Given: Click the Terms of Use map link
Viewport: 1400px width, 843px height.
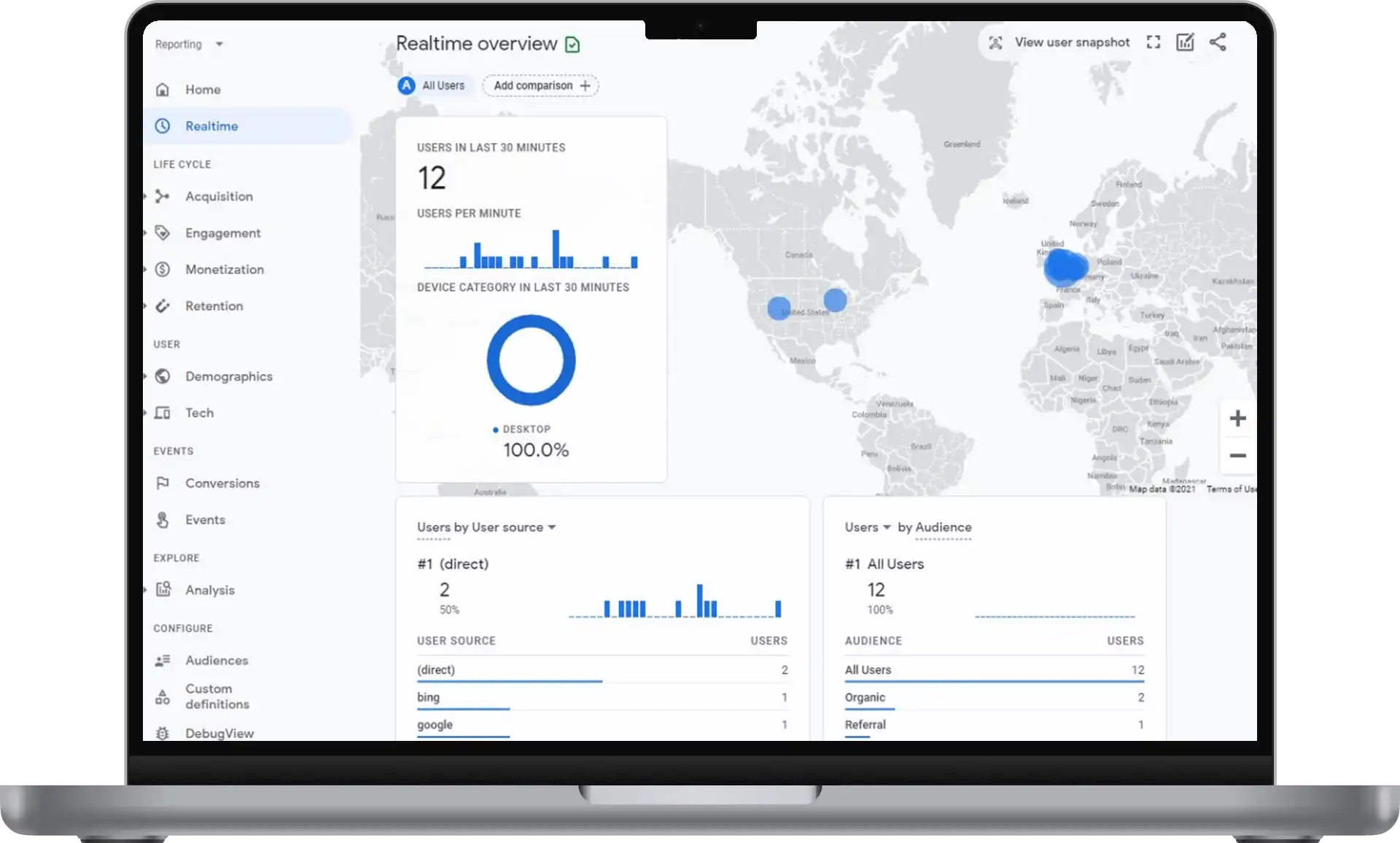Looking at the screenshot, I should 1231,489.
